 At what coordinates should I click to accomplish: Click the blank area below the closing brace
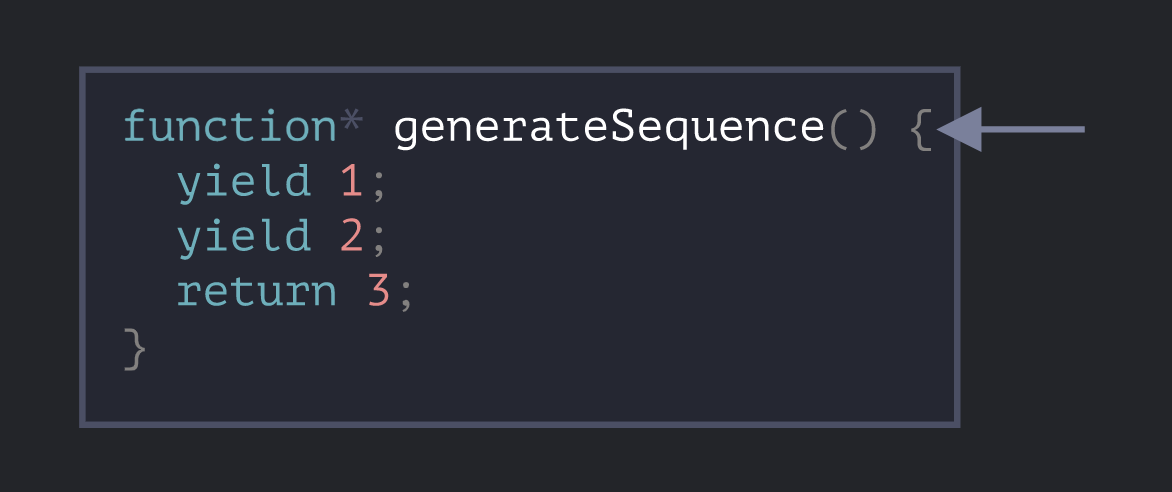pos(400,395)
